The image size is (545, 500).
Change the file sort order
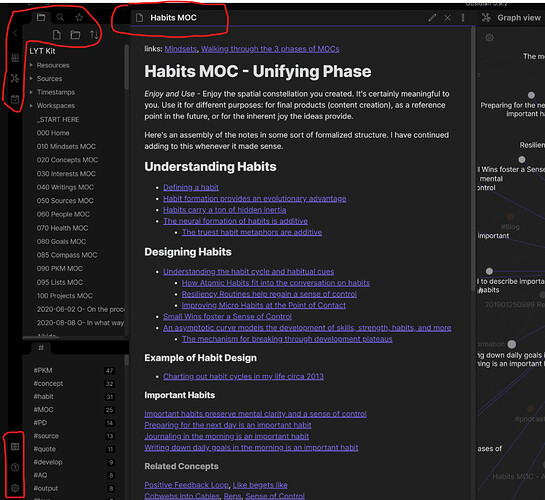point(94,35)
